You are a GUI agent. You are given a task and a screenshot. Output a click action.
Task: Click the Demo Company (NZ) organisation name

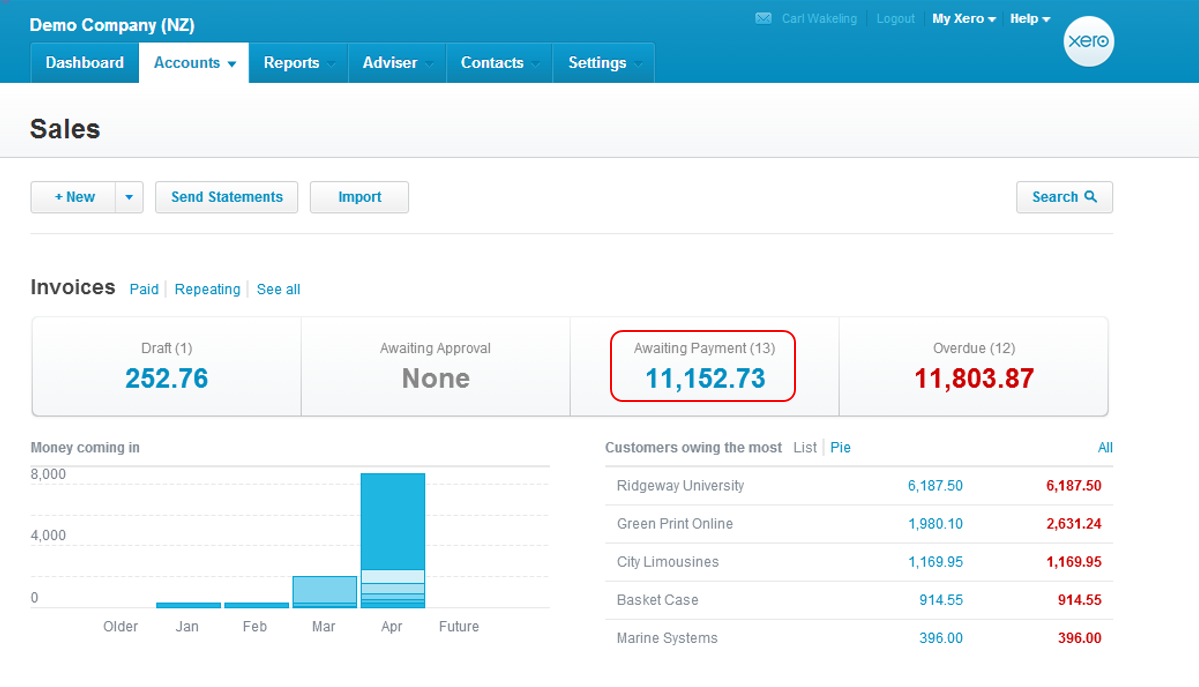[112, 25]
